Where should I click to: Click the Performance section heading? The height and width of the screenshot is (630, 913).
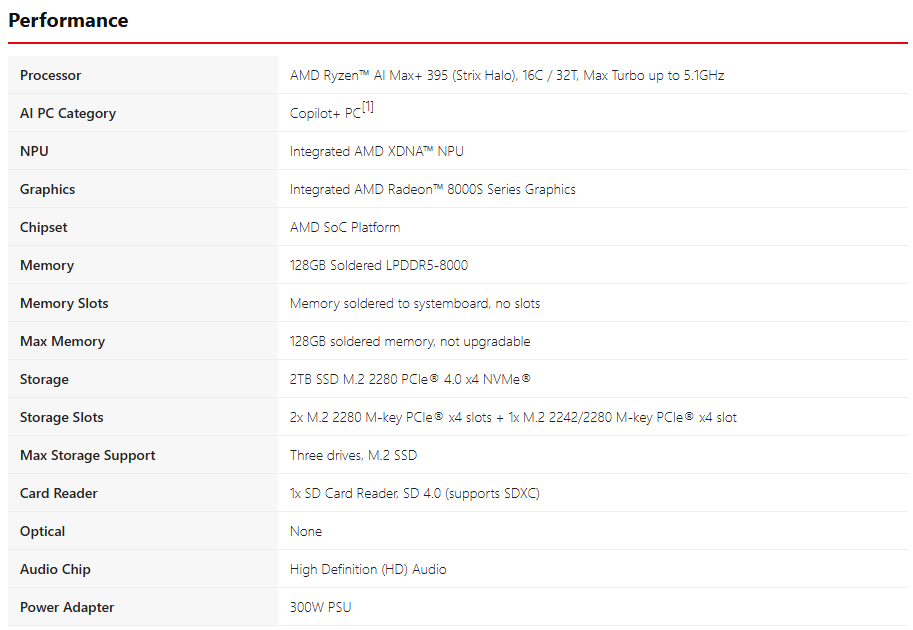(68, 20)
